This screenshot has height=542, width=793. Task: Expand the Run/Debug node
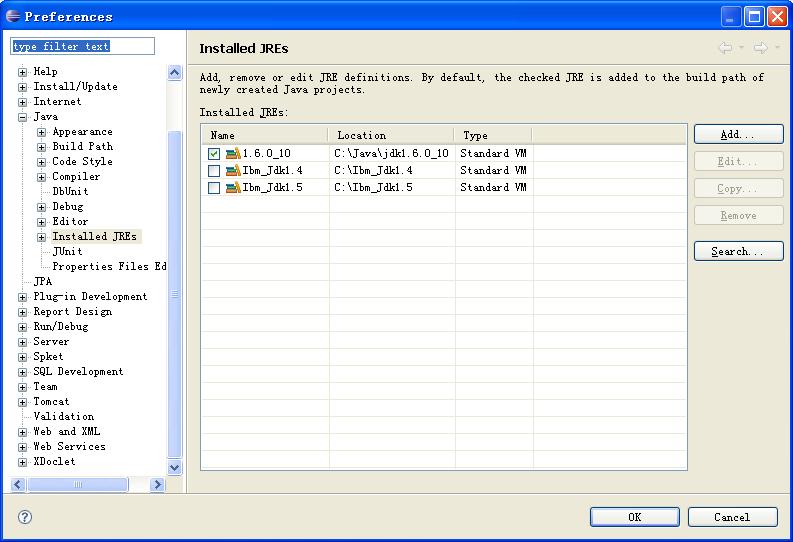point(22,327)
